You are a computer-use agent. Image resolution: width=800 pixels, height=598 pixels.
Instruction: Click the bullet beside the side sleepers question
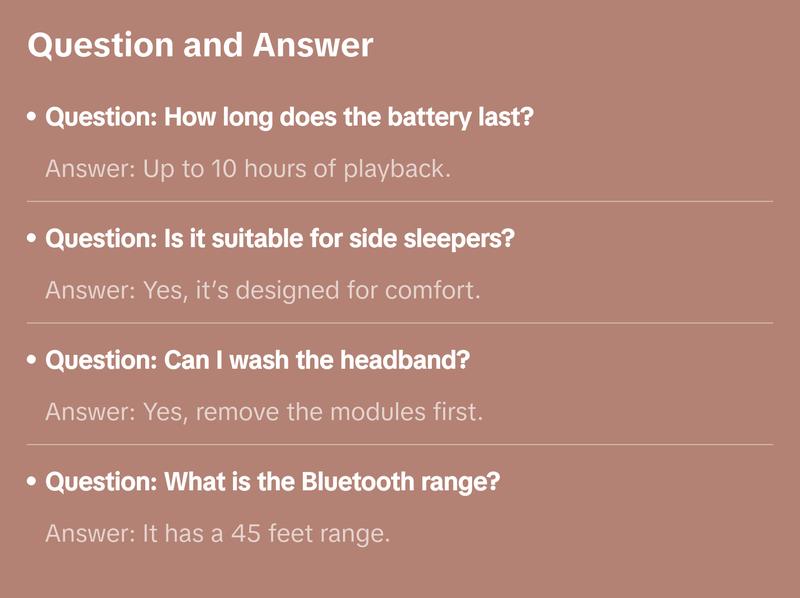33,240
